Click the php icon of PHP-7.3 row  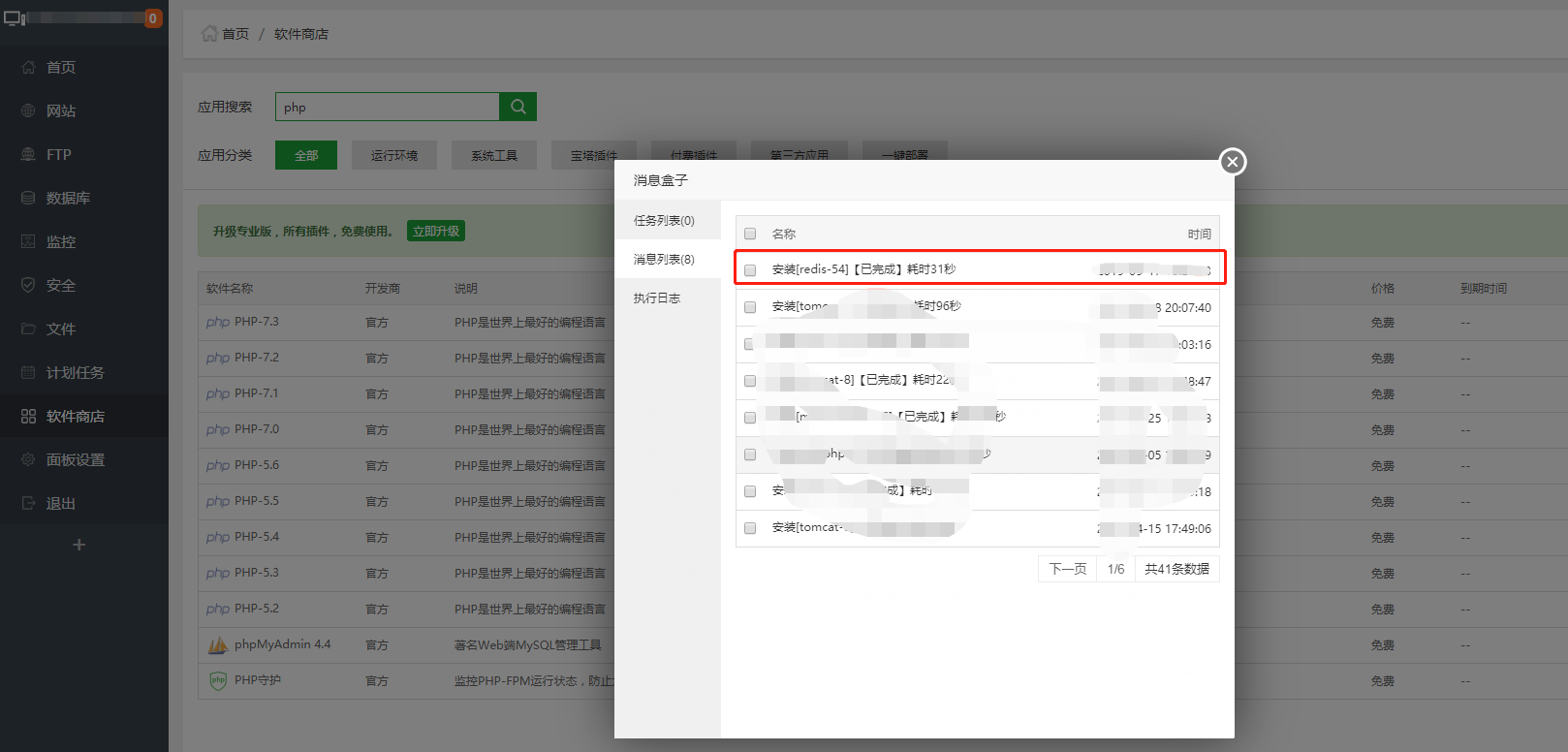pos(218,322)
